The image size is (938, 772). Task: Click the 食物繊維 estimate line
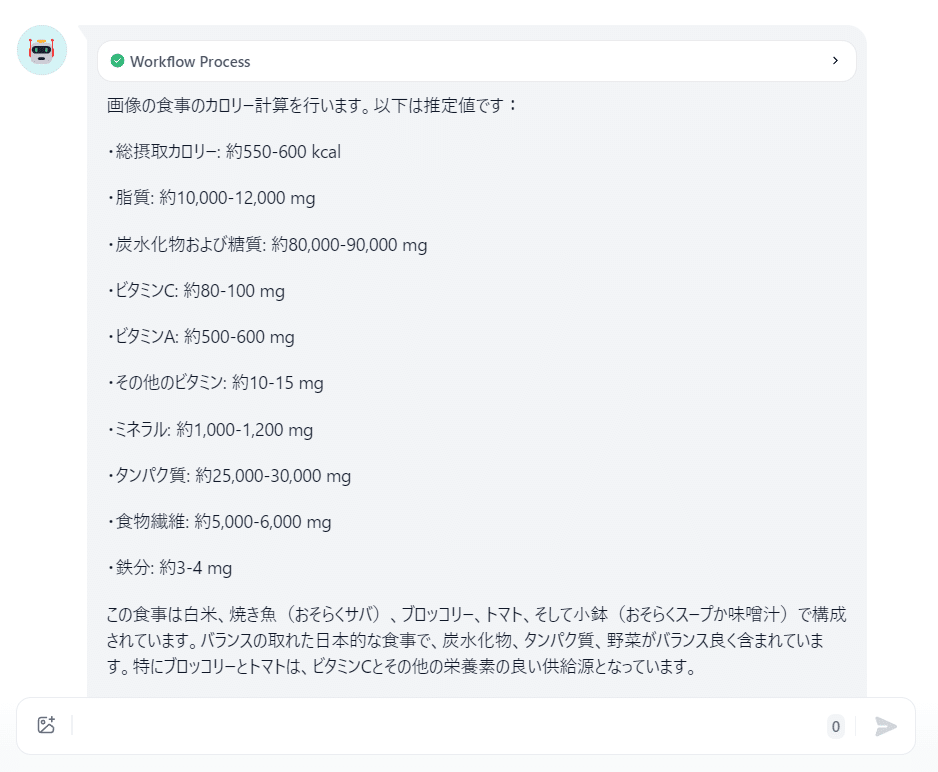[x=219, y=521]
